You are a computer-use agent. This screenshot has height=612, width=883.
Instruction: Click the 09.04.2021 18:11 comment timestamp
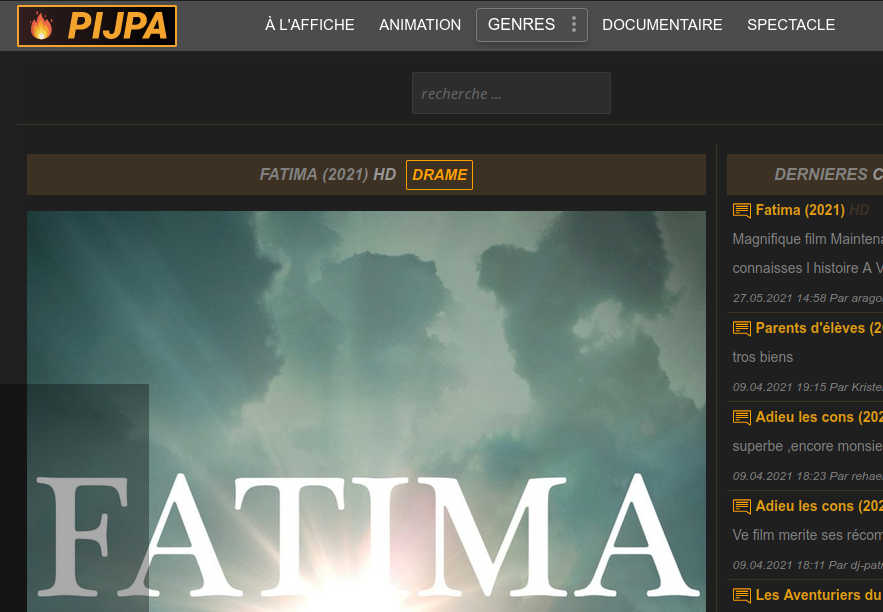[x=779, y=565]
